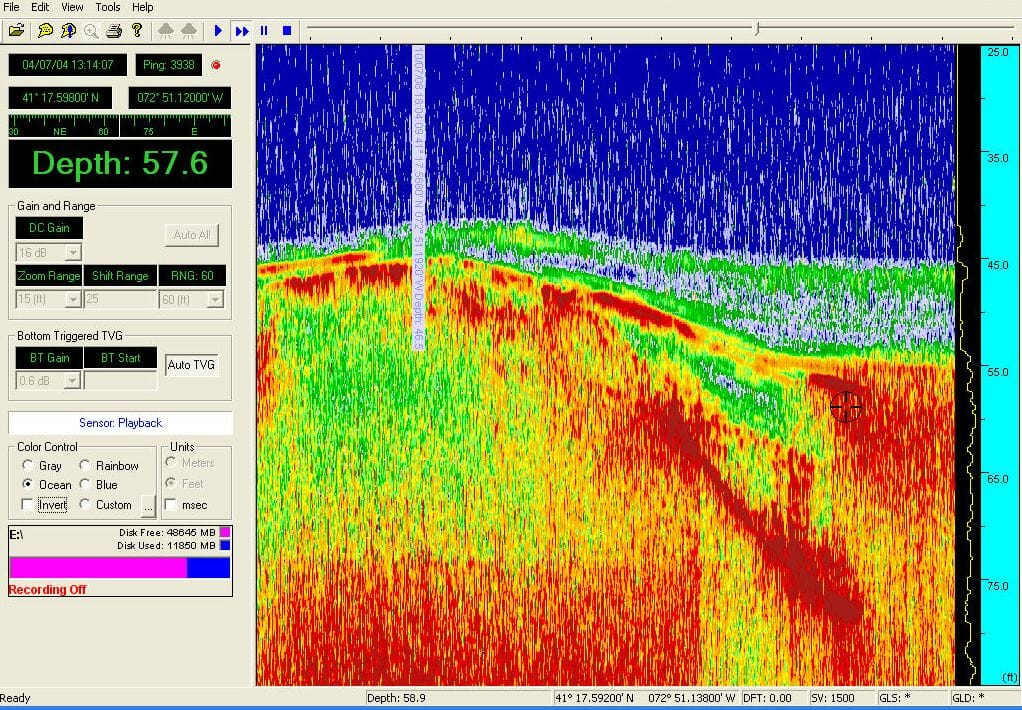Image resolution: width=1022 pixels, height=710 pixels.
Task: Open custom color settings ellipsis button
Action: pos(149,505)
